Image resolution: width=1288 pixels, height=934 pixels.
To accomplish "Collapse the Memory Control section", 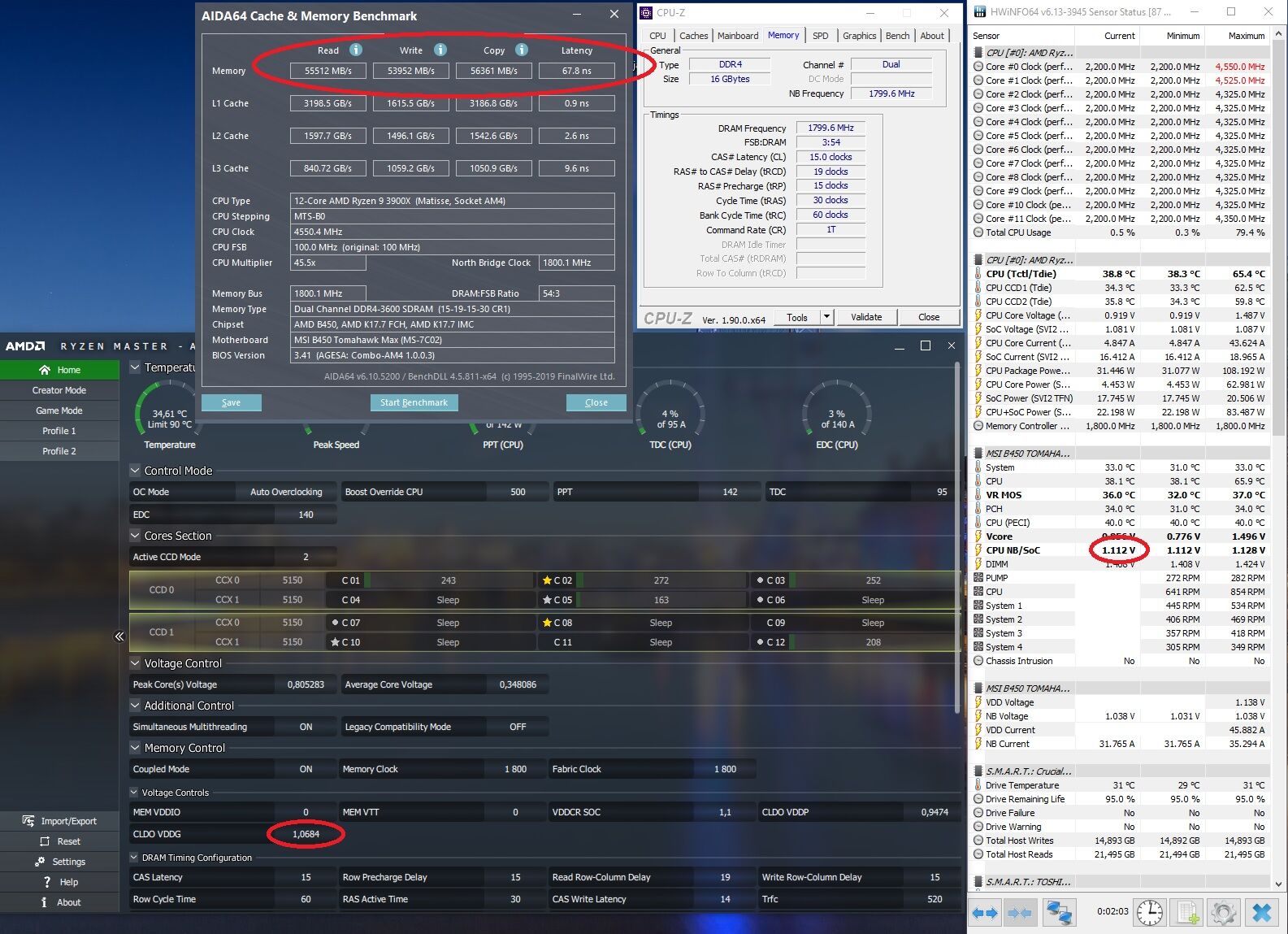I will coord(135,748).
